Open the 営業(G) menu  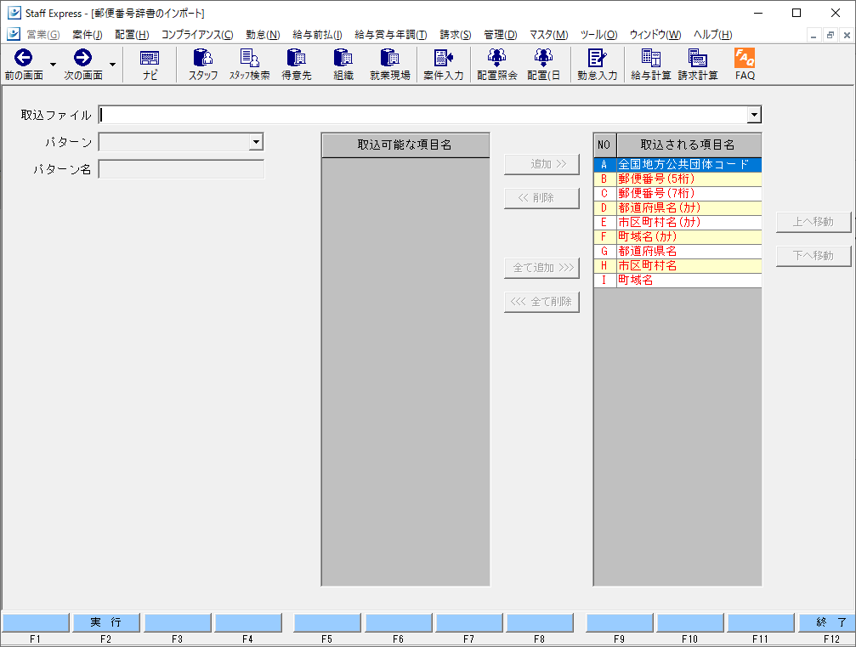coord(43,34)
